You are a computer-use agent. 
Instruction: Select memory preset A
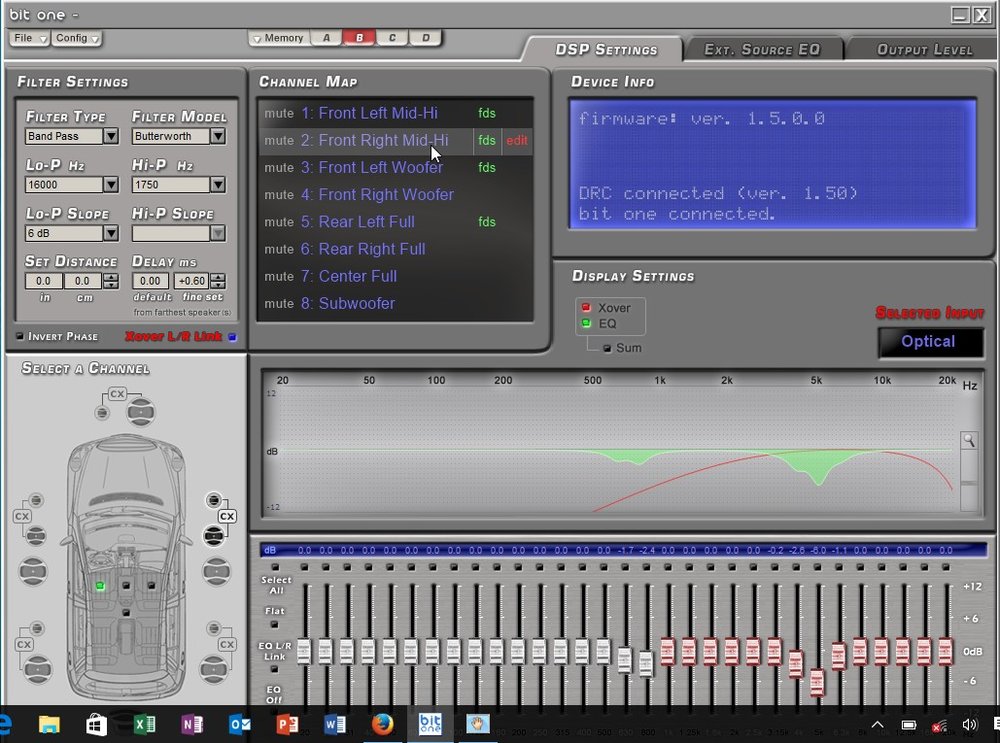click(326, 38)
